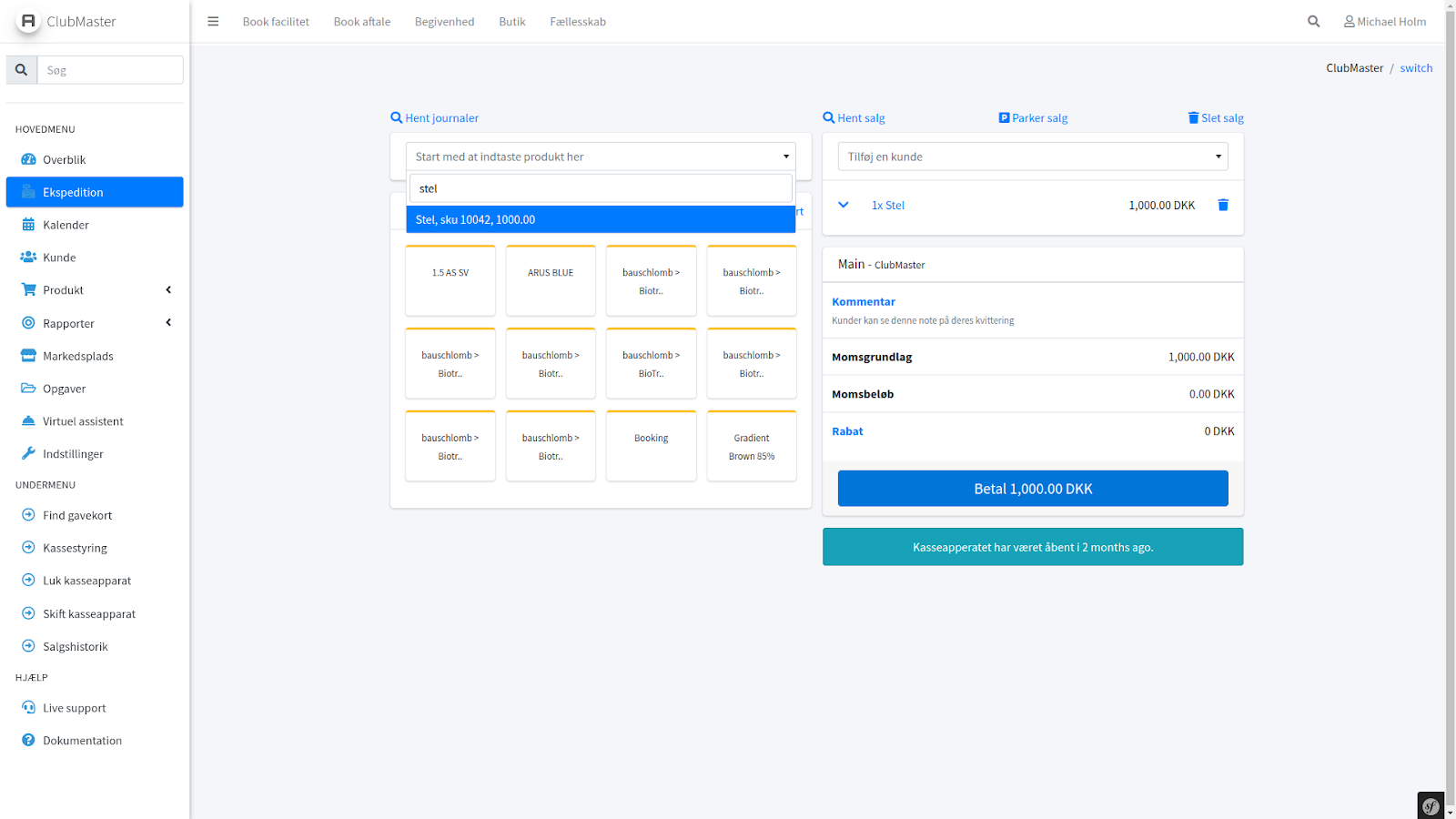Viewport: 1456px width, 819px height.
Task: Open Book facilitet in top navigation
Action: pyautogui.click(x=276, y=22)
